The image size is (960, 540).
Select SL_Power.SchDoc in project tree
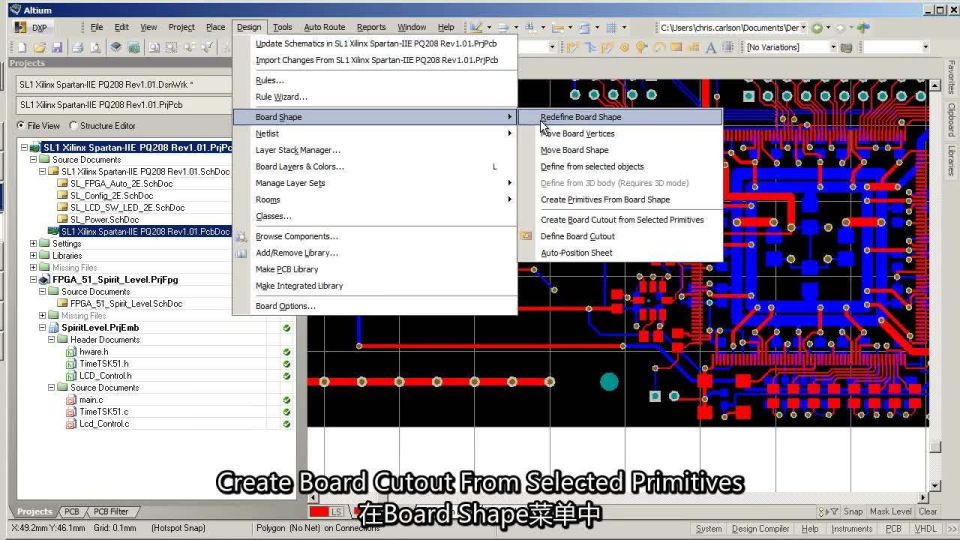click(104, 220)
